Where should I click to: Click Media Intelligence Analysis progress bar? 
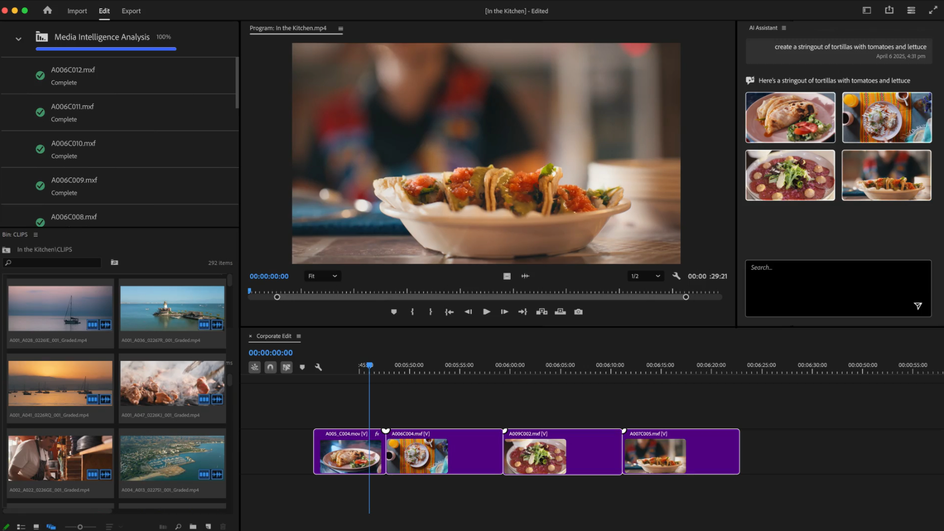point(106,49)
